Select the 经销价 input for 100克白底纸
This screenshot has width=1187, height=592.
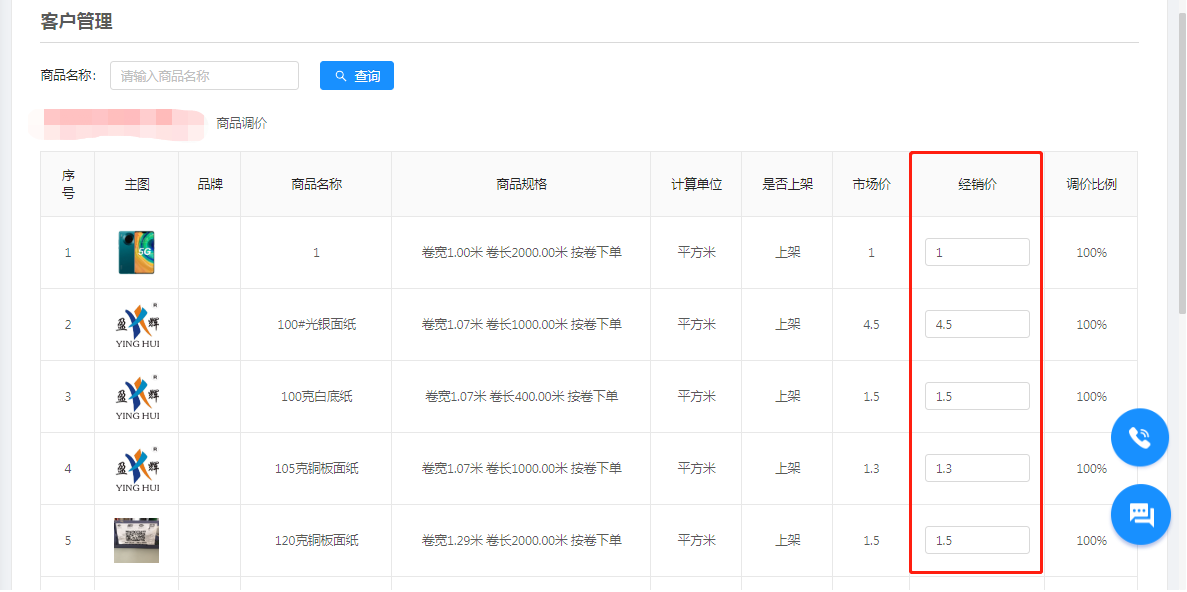click(x=977, y=397)
